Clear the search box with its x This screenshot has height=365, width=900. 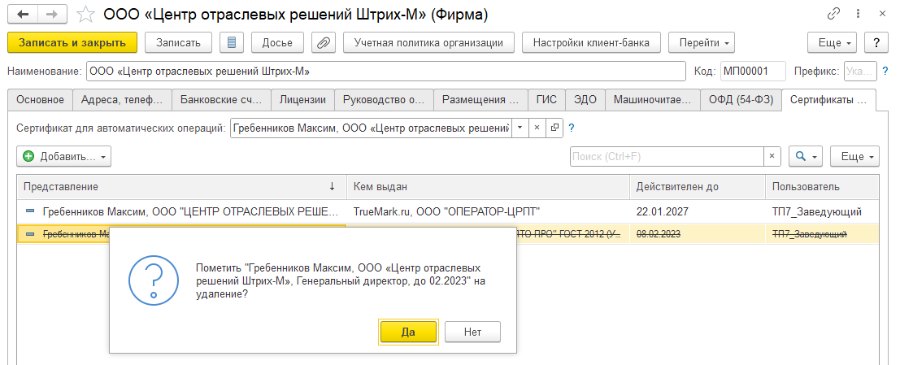pos(772,156)
